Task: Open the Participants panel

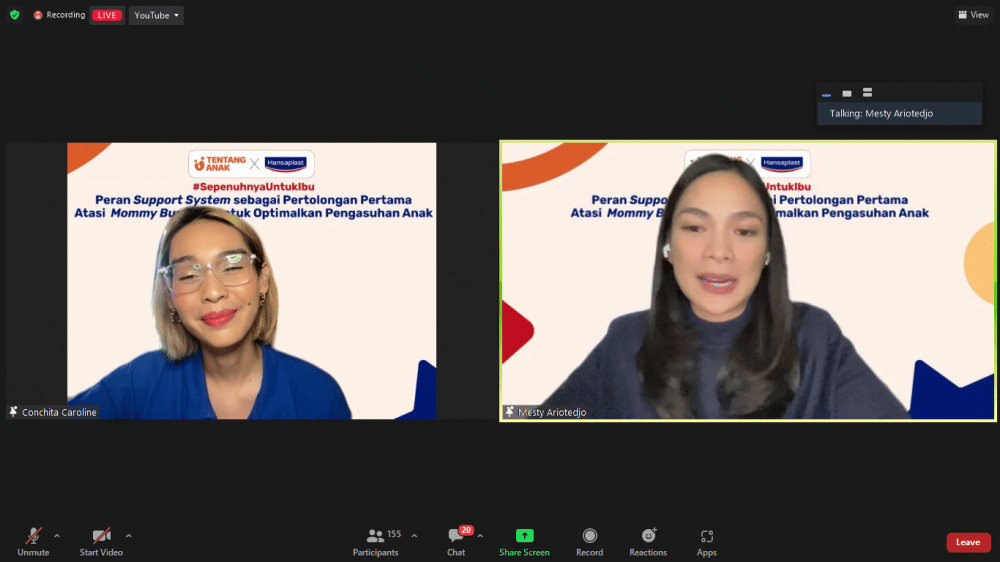Action: 376,542
